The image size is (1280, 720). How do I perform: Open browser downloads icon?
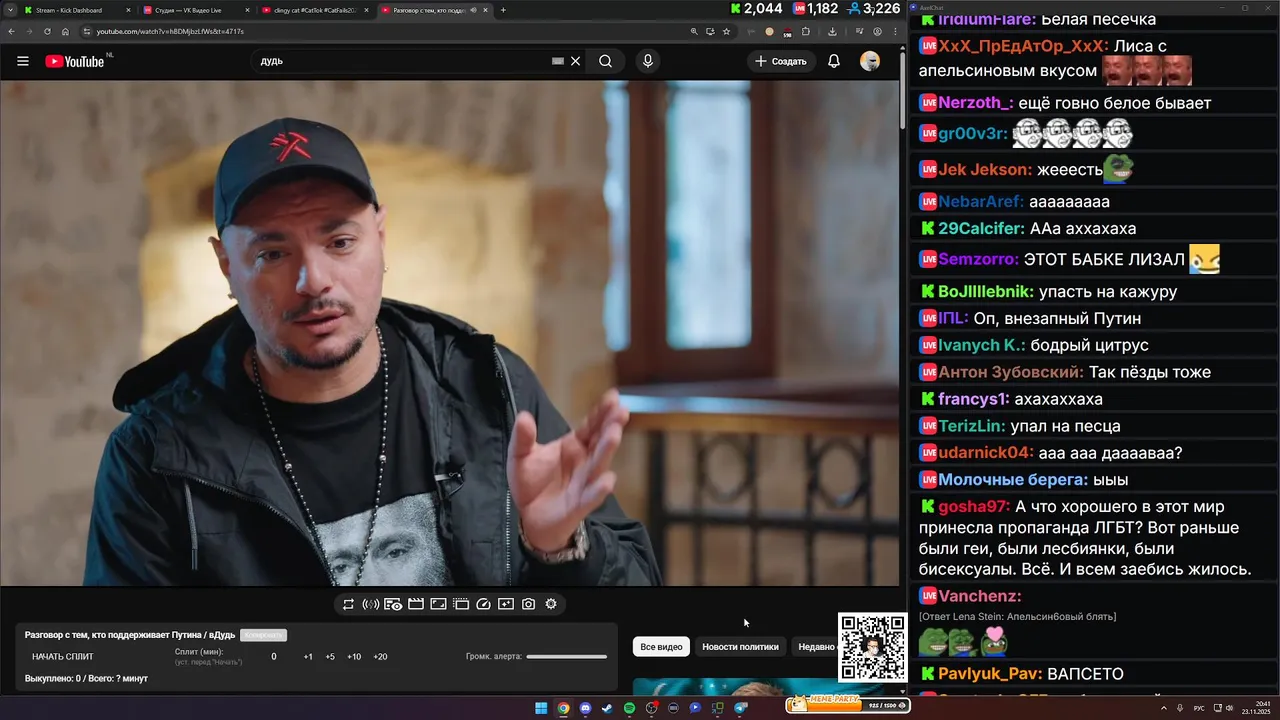pyautogui.click(x=832, y=31)
